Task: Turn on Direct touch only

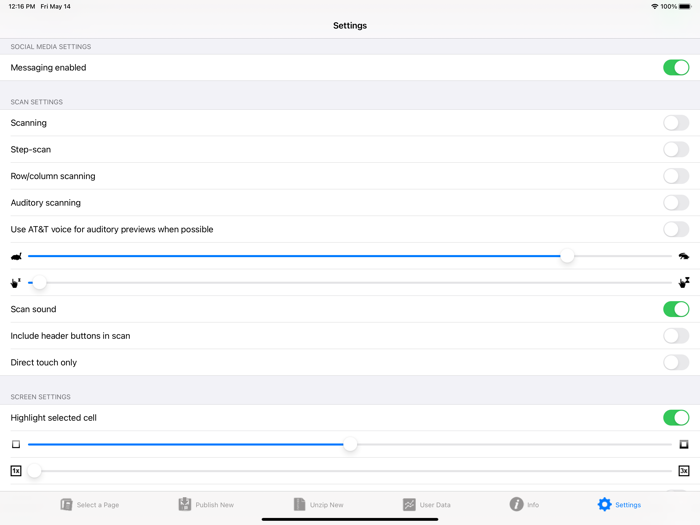Action: click(676, 362)
